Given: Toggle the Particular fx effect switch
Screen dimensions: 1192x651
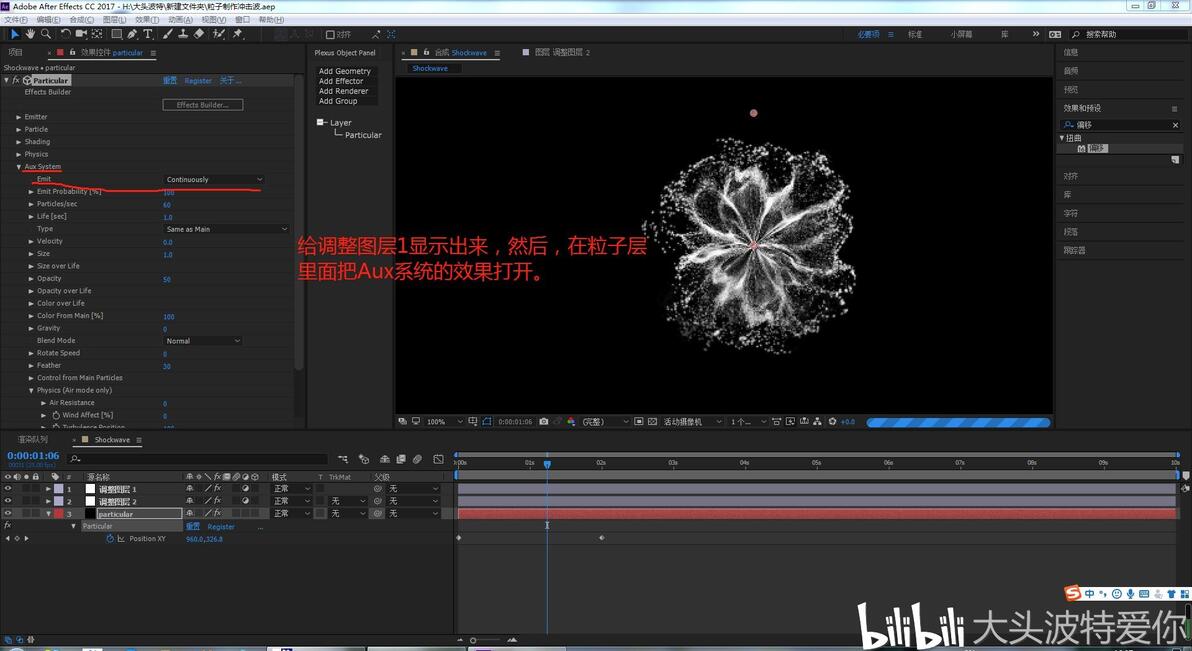Looking at the screenshot, I should pos(15,80).
